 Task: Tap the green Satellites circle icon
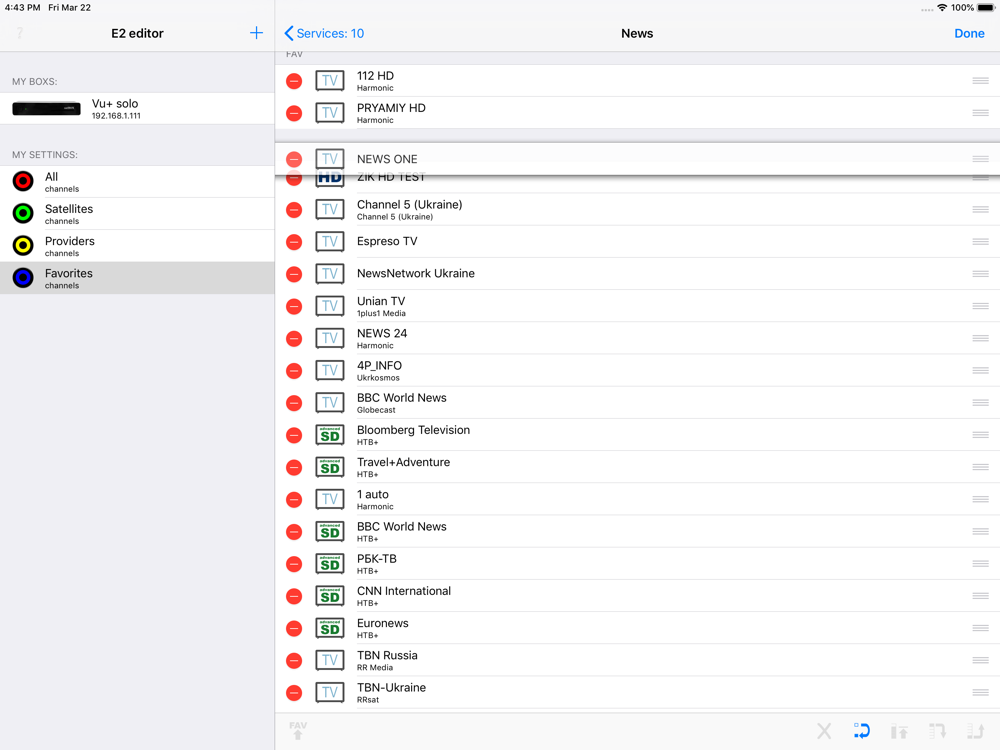(23, 213)
